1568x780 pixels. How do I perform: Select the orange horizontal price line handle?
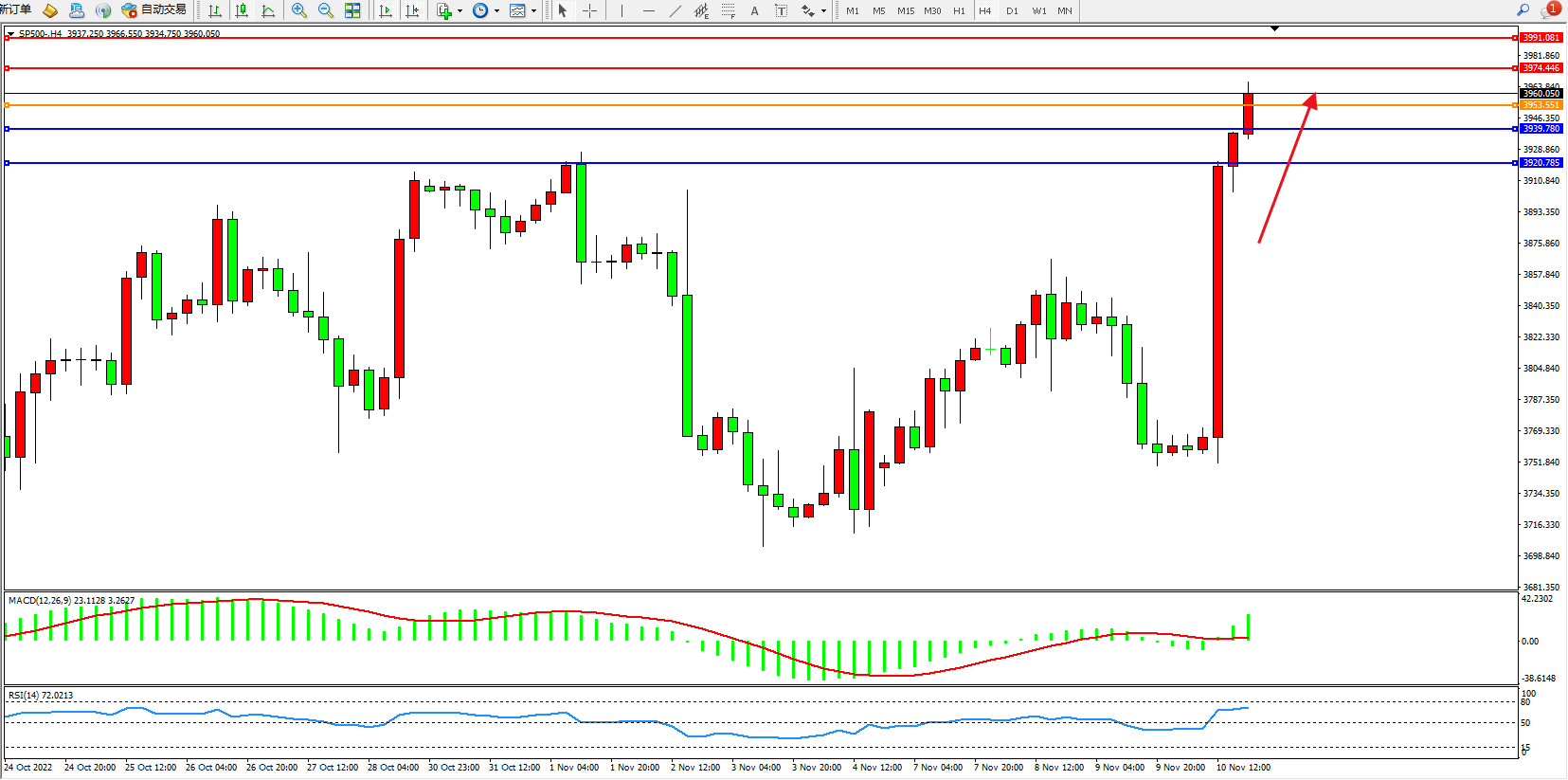pos(8,105)
